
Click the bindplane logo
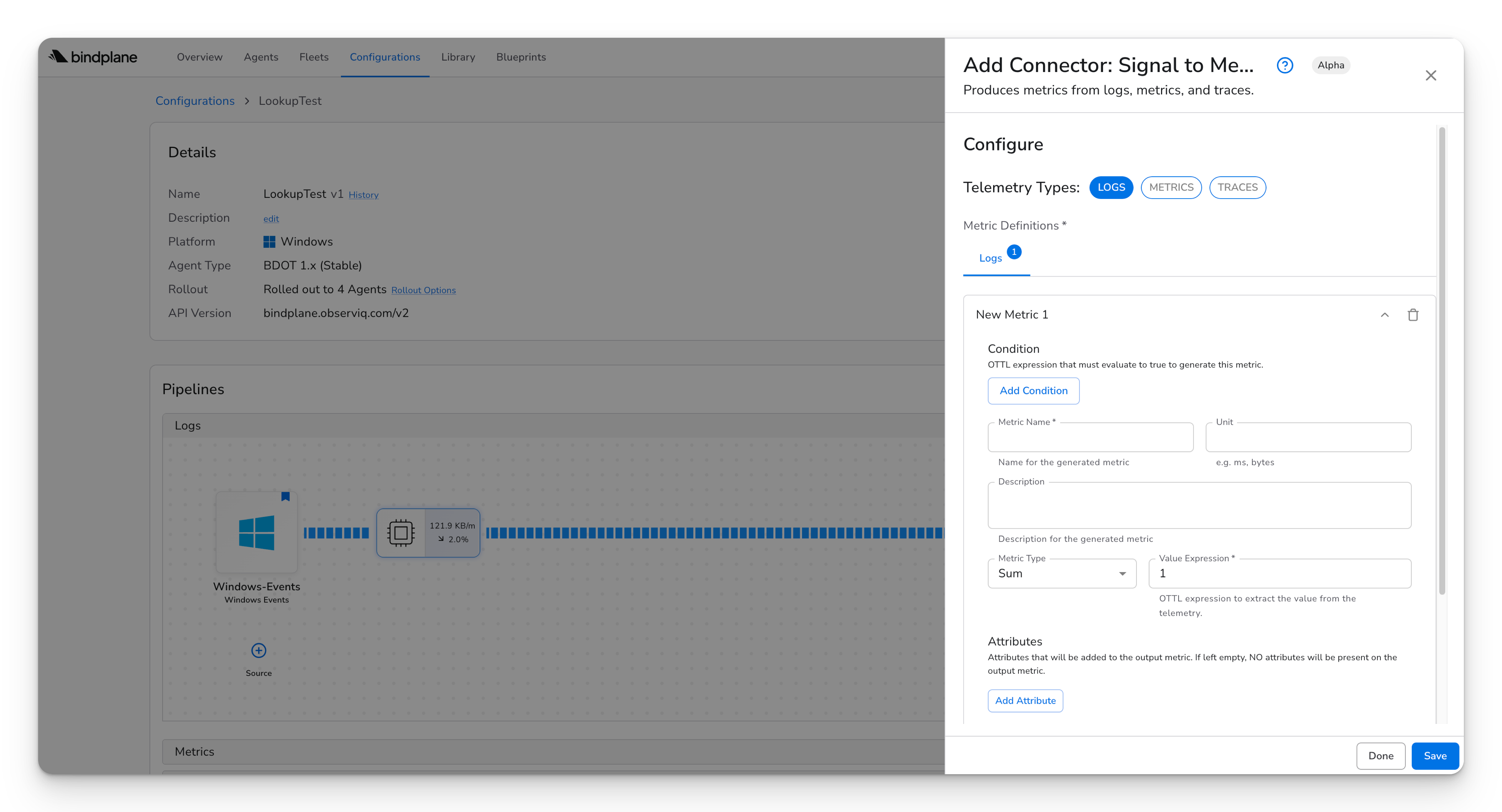[x=93, y=57]
